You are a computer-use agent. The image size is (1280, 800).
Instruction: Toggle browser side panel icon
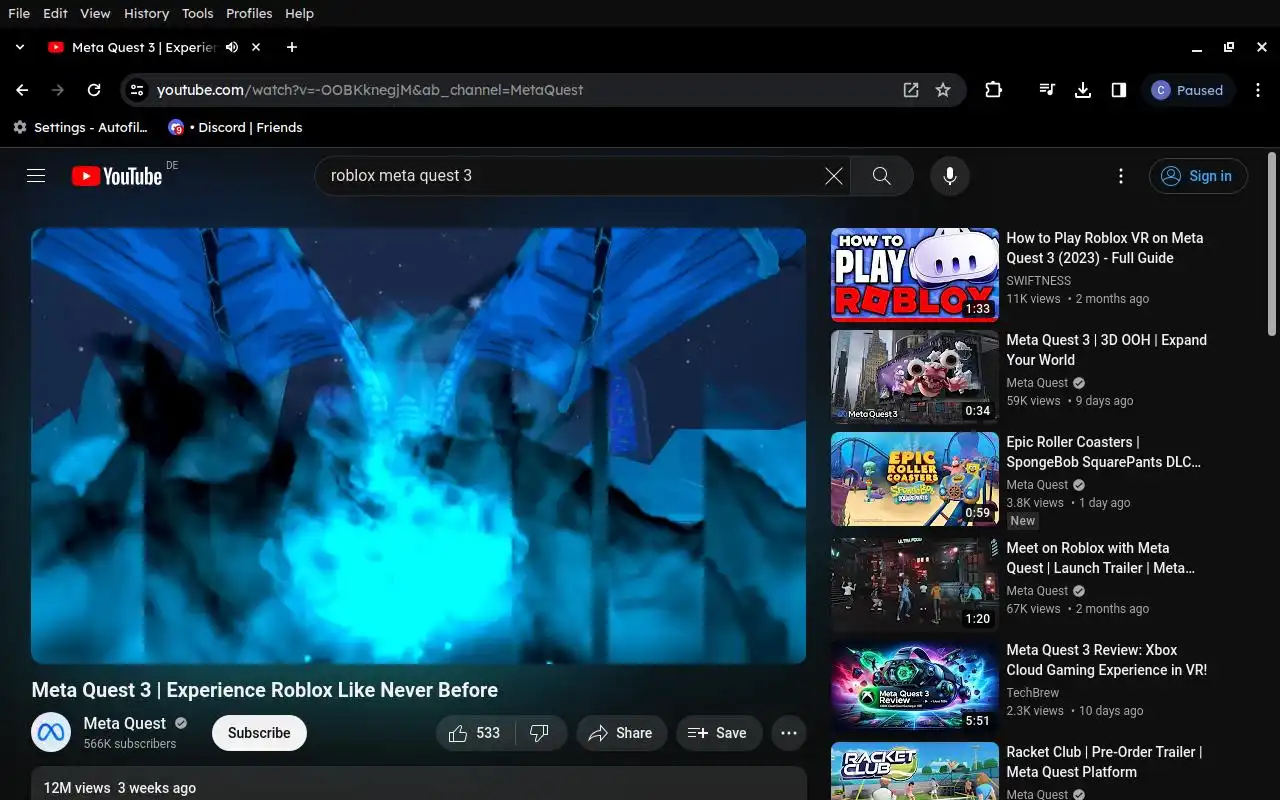pos(1119,90)
